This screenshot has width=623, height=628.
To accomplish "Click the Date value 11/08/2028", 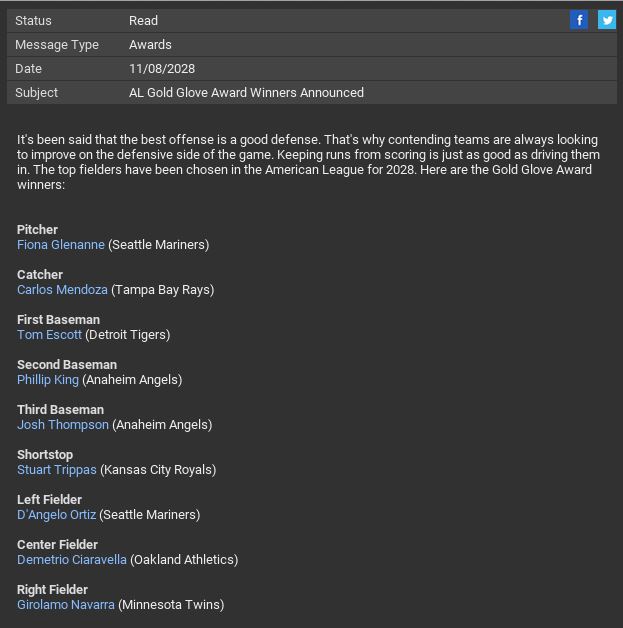I will pos(162,69).
